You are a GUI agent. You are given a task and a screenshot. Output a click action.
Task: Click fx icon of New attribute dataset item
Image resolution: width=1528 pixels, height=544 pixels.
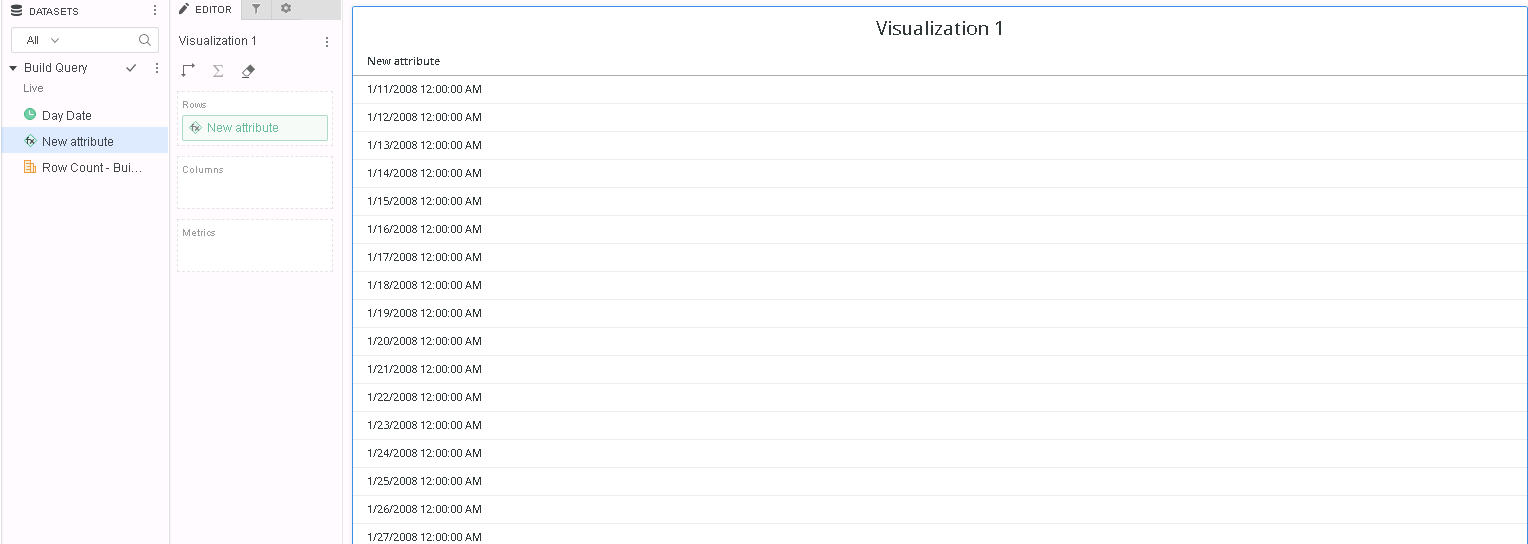[x=30, y=141]
